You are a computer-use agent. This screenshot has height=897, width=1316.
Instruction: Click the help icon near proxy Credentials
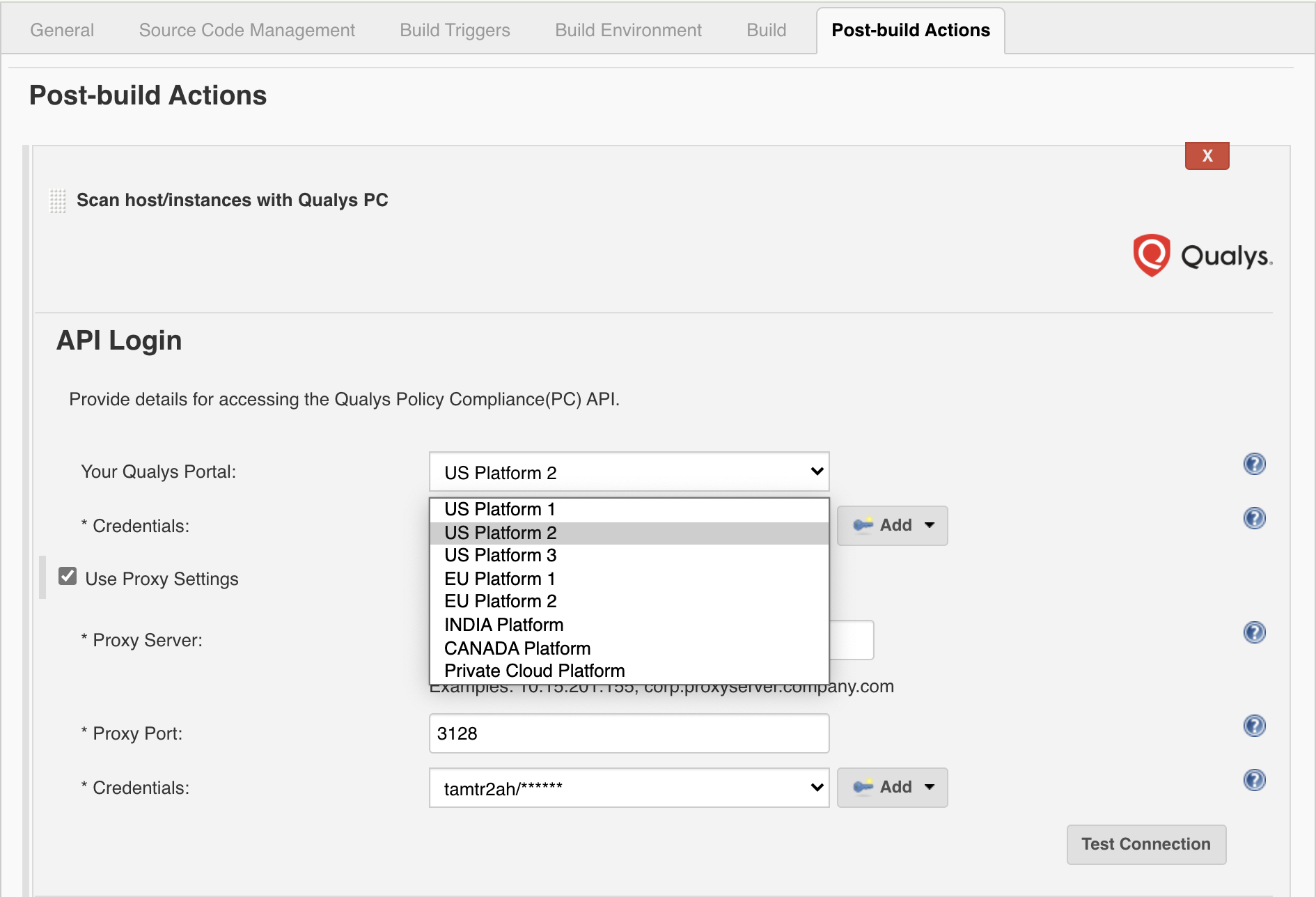click(x=1255, y=780)
